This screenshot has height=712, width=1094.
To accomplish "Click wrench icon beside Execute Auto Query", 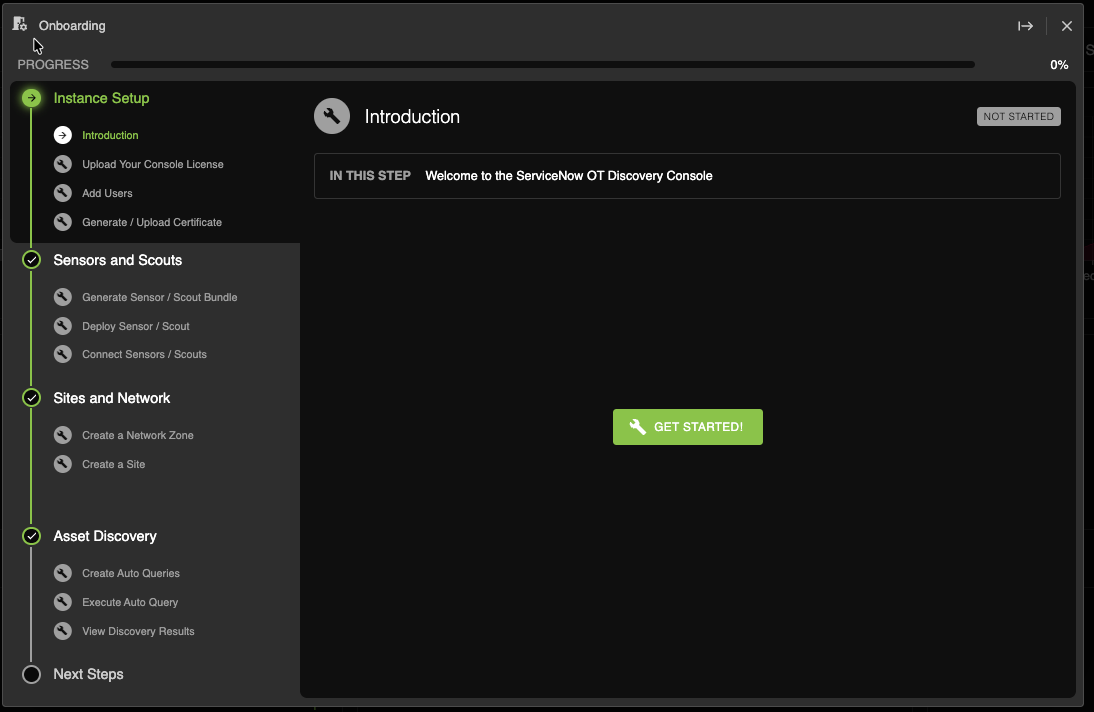I will (63, 602).
